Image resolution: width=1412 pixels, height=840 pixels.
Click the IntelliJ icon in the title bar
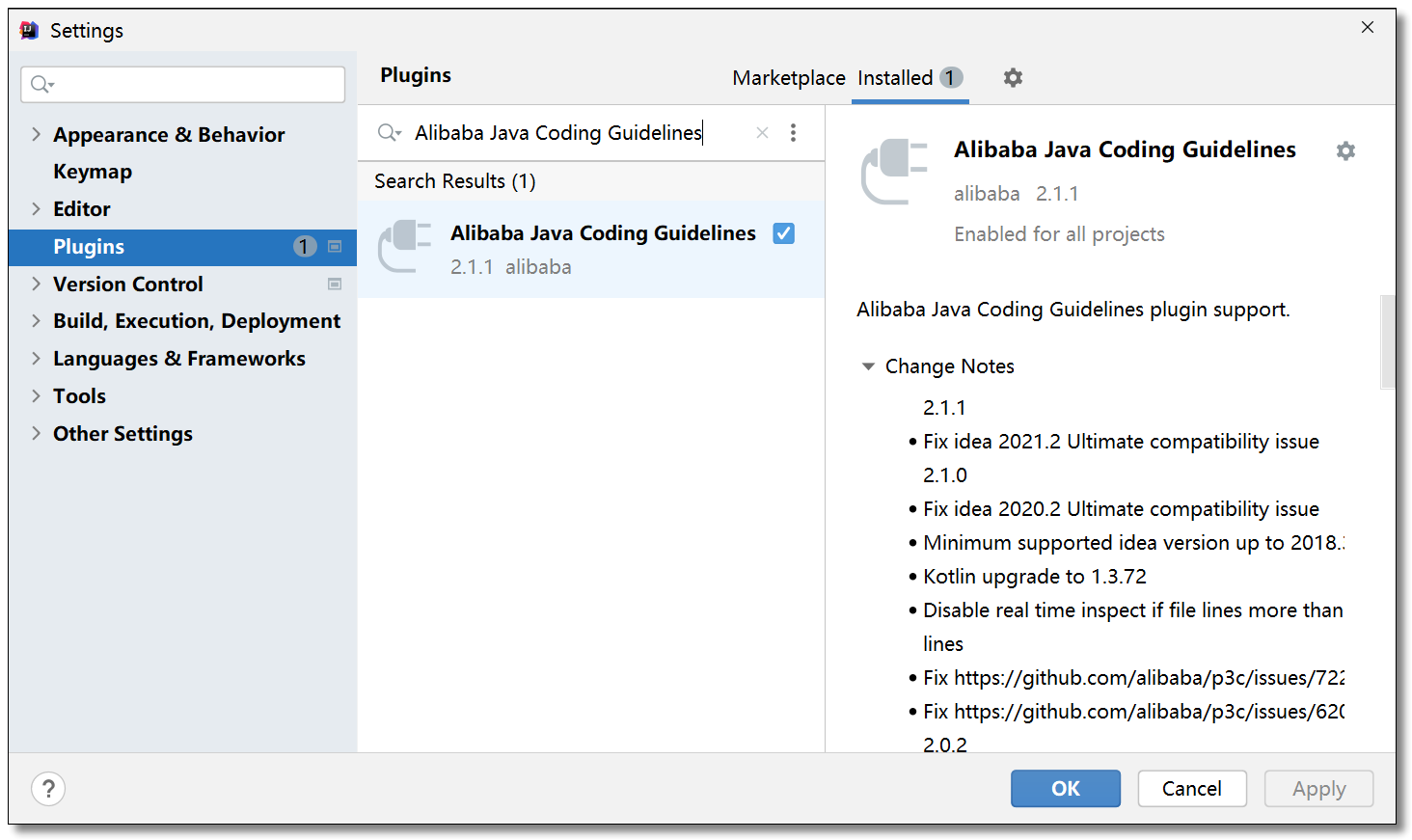[30, 30]
